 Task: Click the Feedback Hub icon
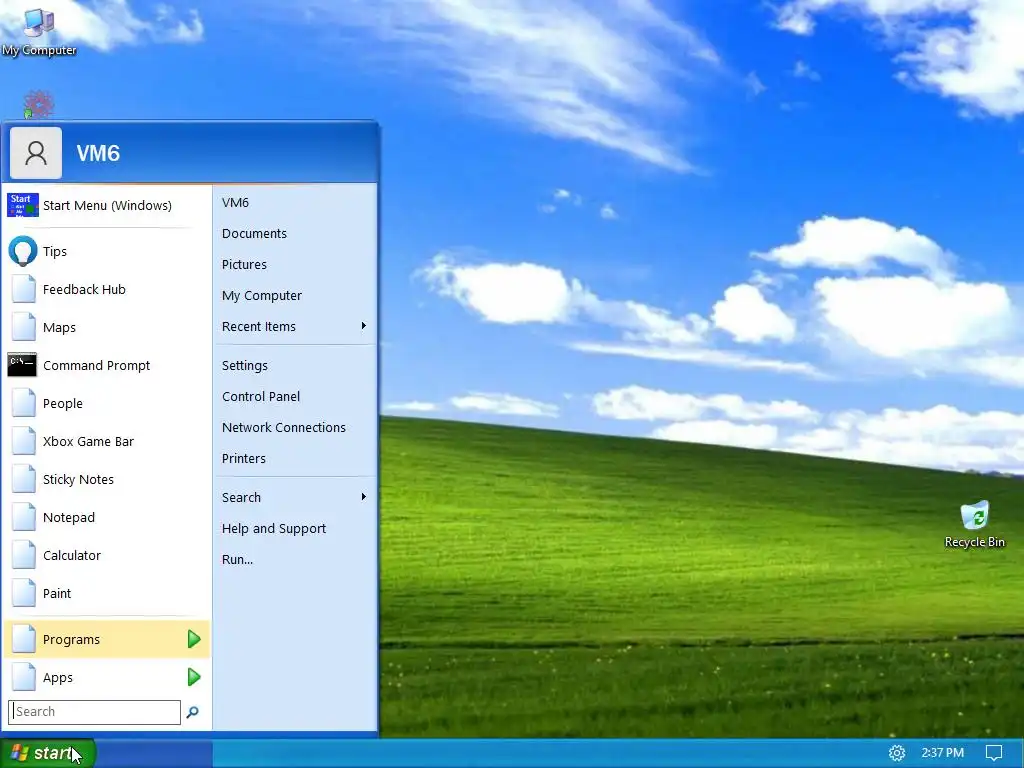[24, 289]
